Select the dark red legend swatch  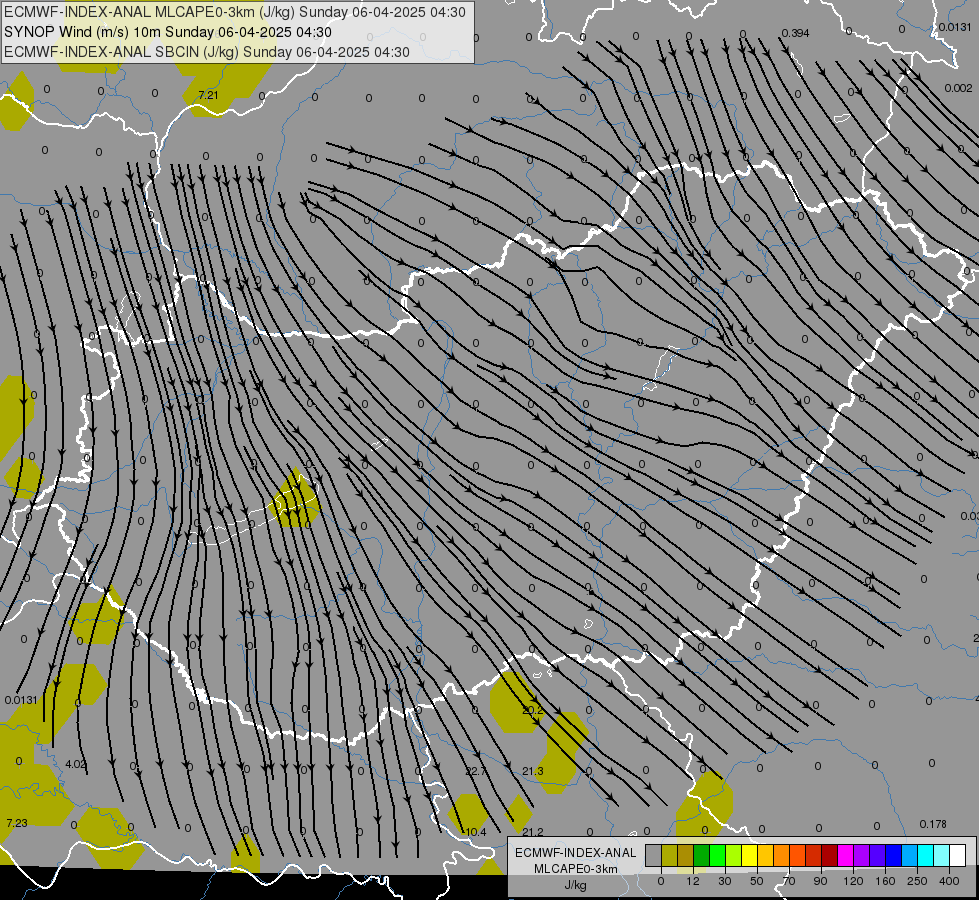[x=829, y=856]
